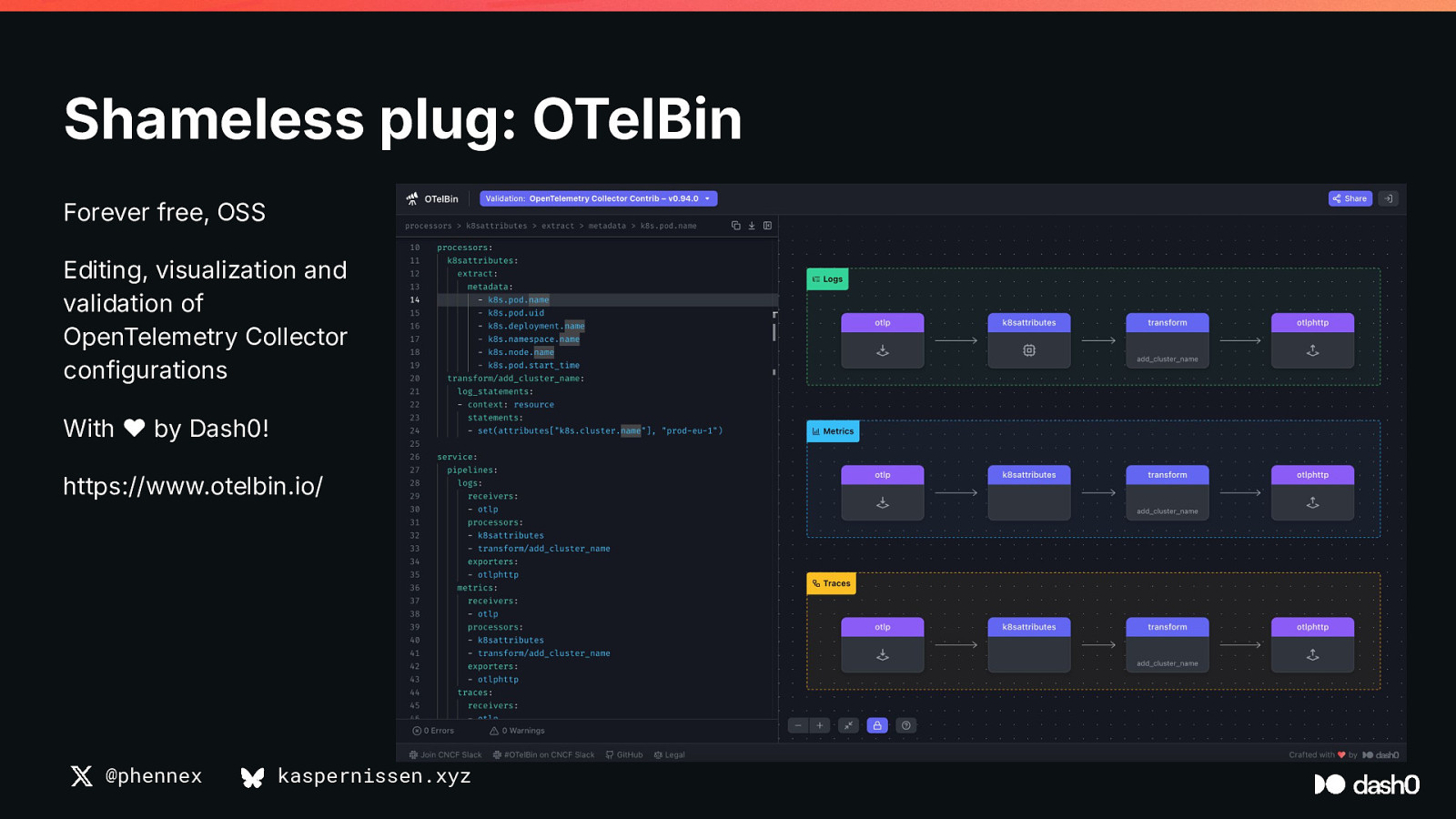Screen dimensions: 1456x819
Task: Click the 'context: resource' editor line
Action: tap(511, 405)
